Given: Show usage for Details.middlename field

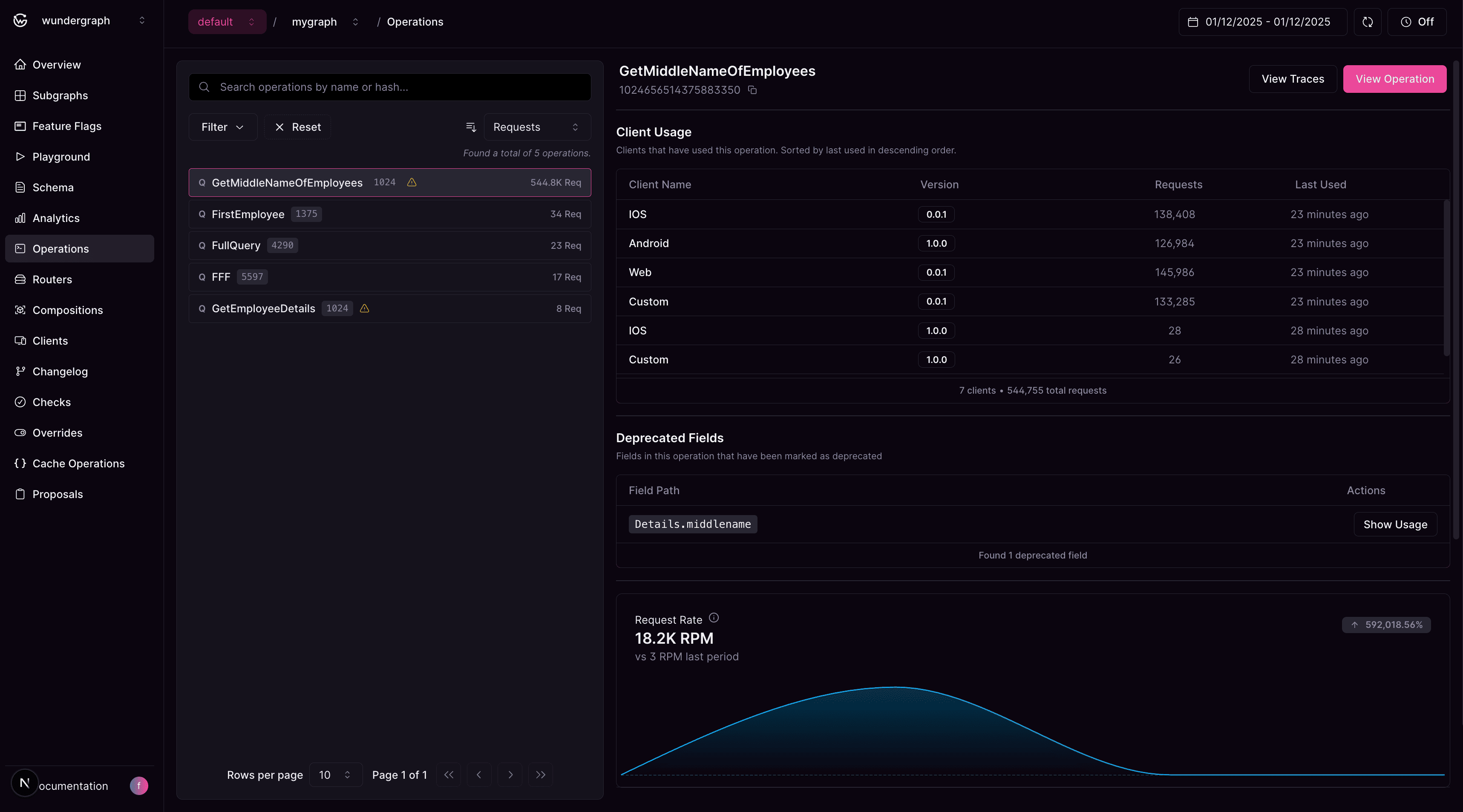Looking at the screenshot, I should click(x=1395, y=524).
